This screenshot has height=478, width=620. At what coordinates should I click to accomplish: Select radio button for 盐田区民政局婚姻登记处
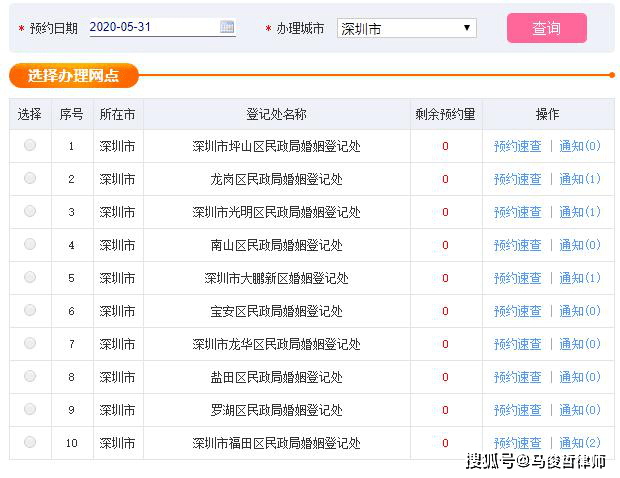point(30,376)
